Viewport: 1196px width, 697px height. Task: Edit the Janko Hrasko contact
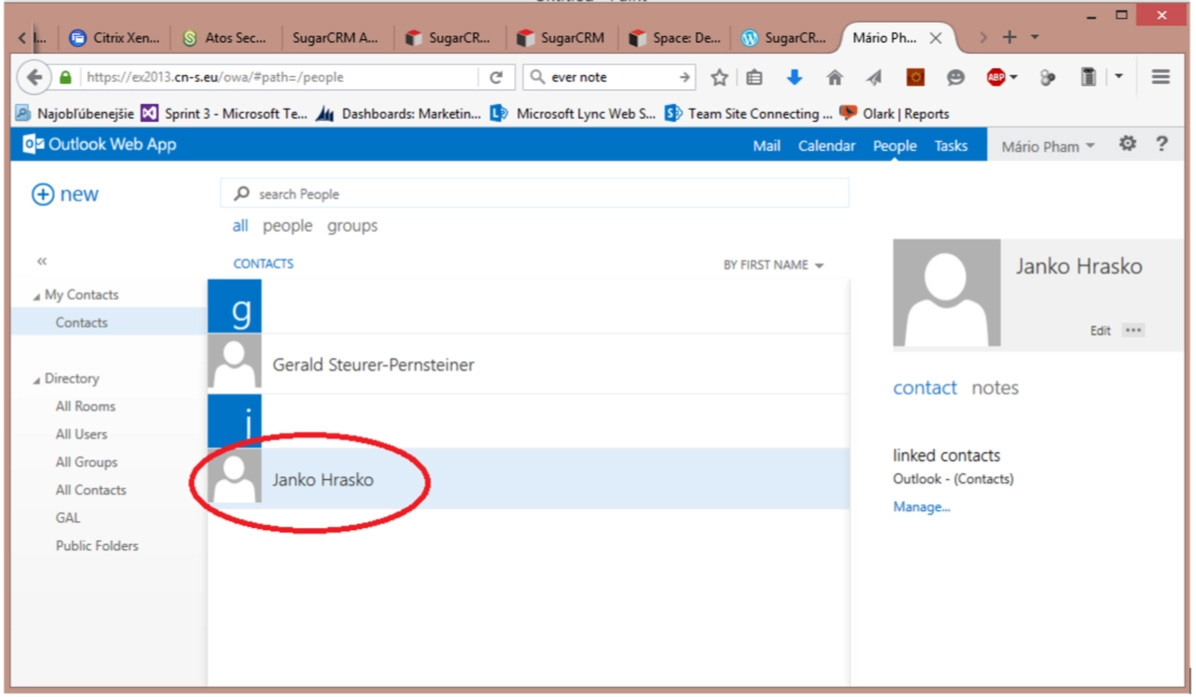point(1100,330)
